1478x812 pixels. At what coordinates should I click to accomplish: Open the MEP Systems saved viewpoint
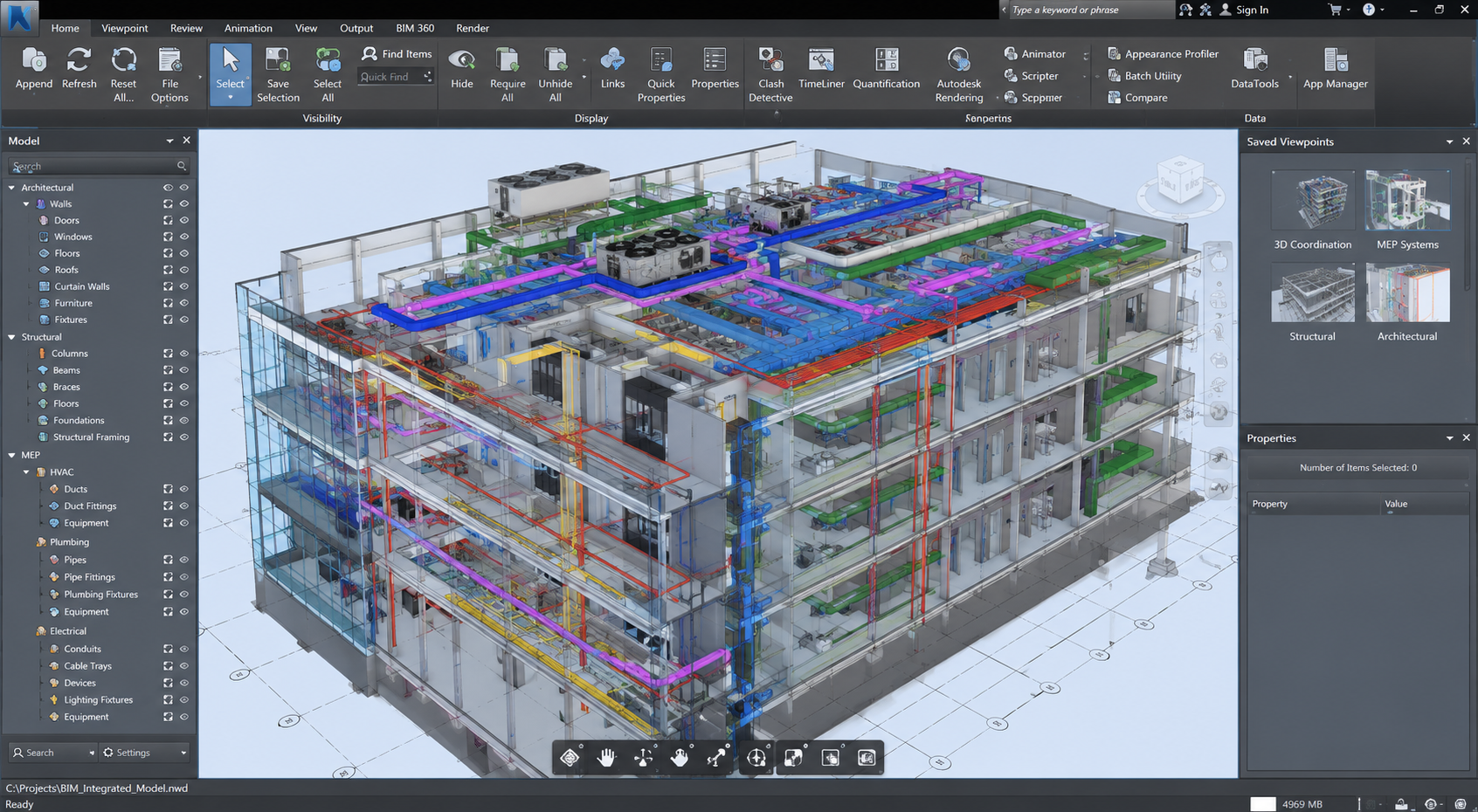(x=1407, y=202)
